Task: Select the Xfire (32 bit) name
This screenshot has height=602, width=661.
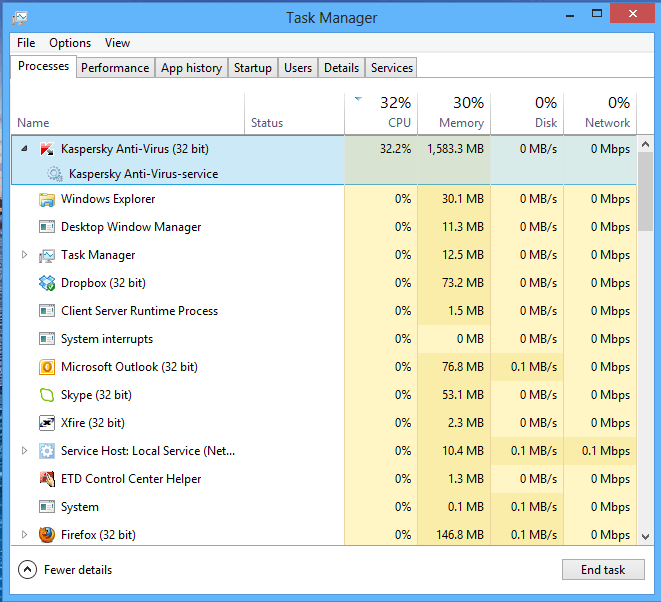Action: point(93,423)
